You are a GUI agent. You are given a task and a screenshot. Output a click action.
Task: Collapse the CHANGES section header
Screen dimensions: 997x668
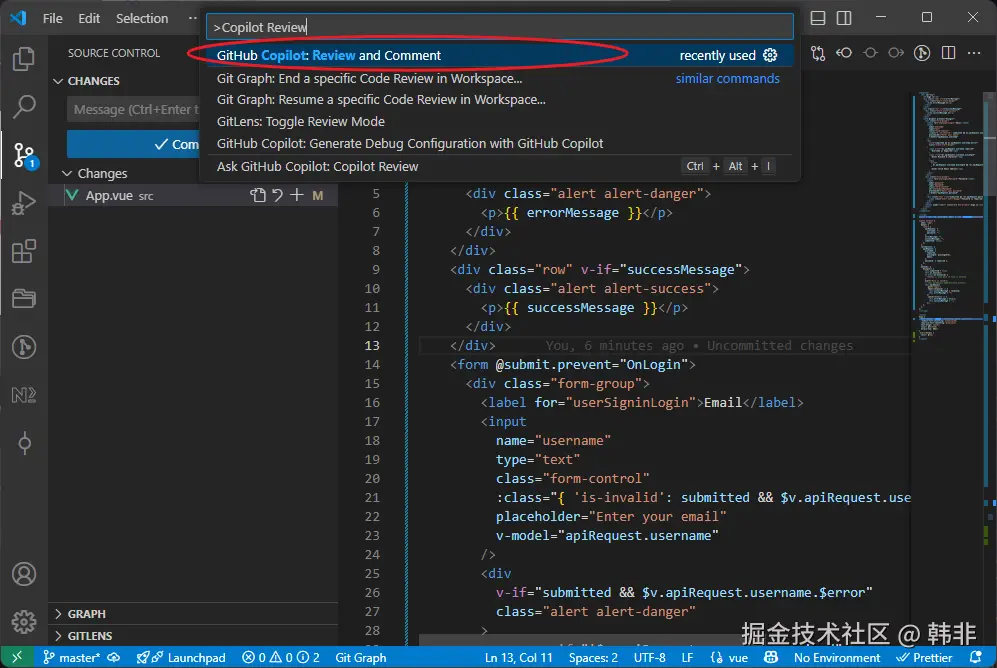coord(93,81)
